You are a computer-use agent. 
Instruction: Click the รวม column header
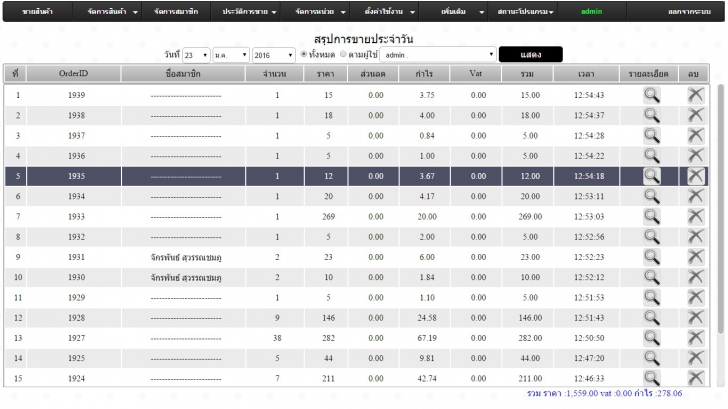(x=527, y=73)
